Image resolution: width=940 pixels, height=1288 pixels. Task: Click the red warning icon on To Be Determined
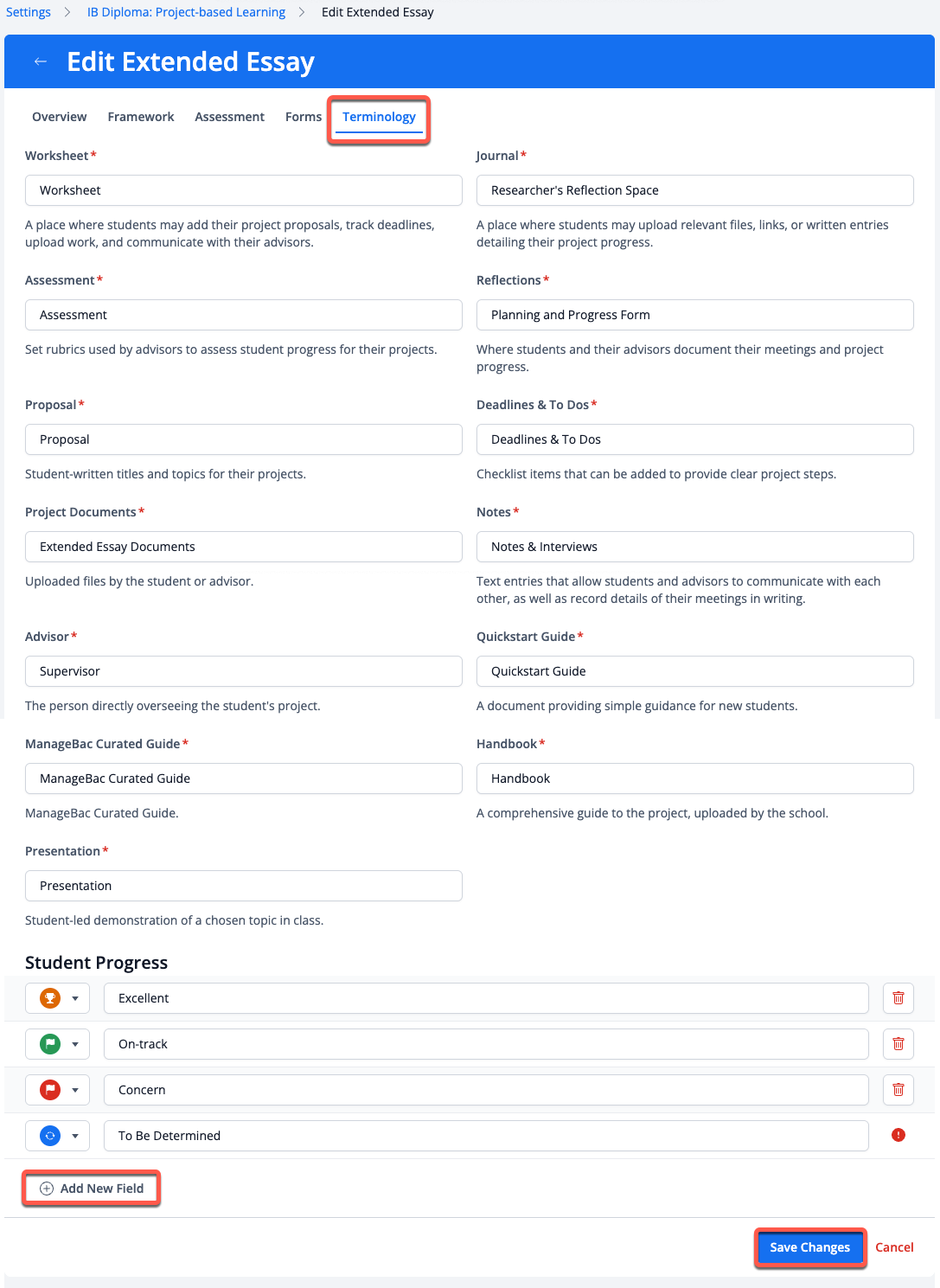point(898,1136)
